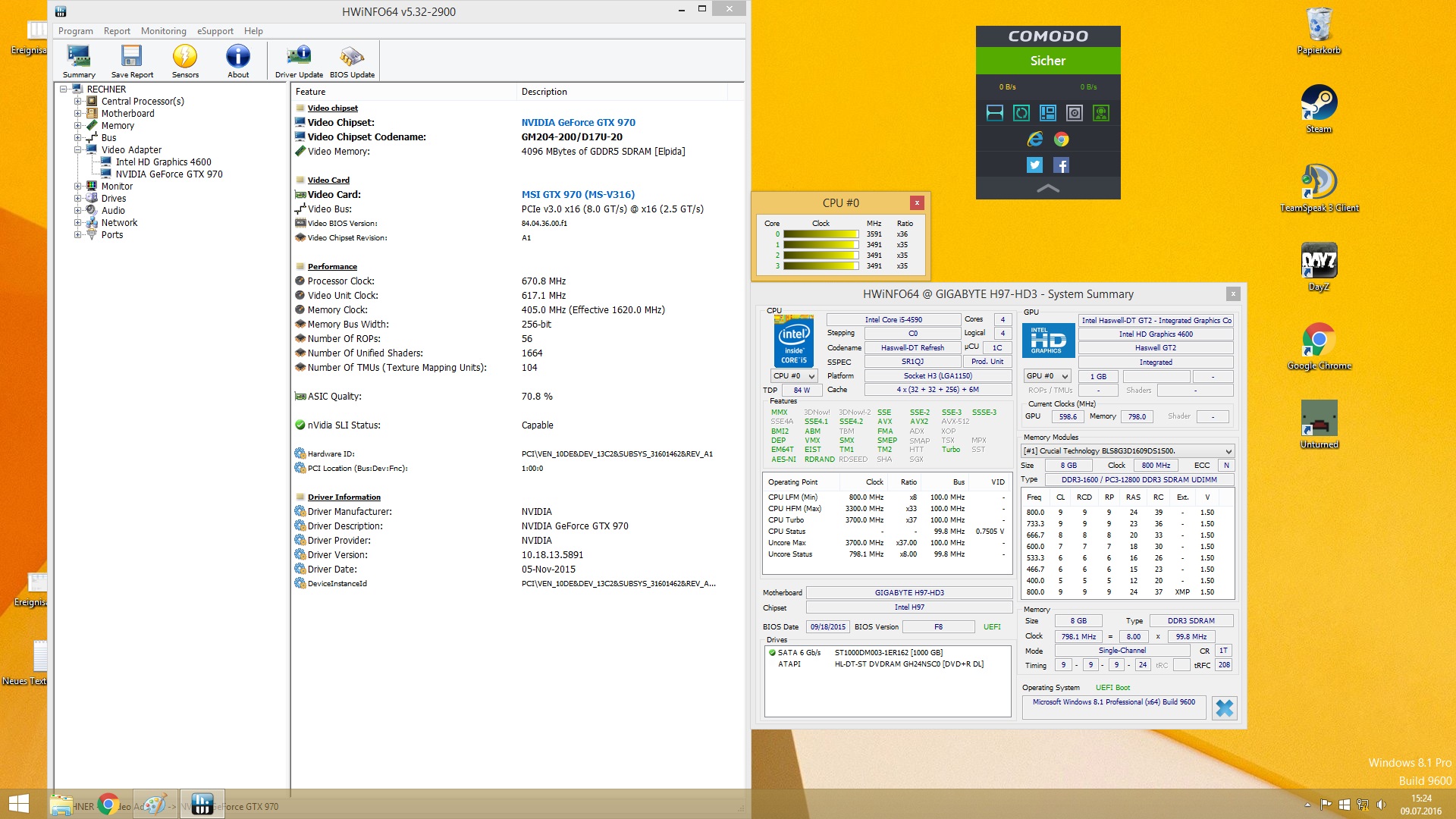
Task: Click Twitter icon in Comodo widget
Action: (1034, 165)
